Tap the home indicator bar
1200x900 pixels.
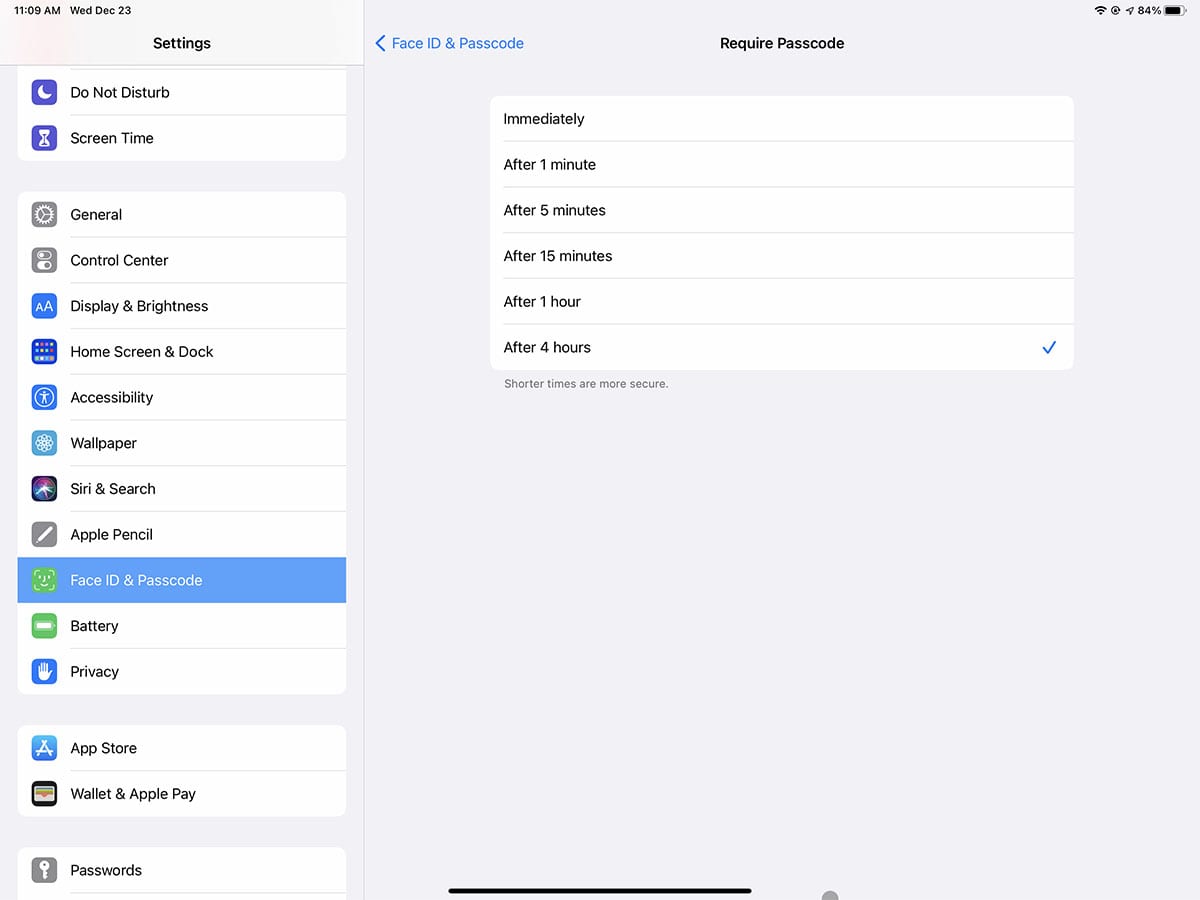click(x=600, y=890)
